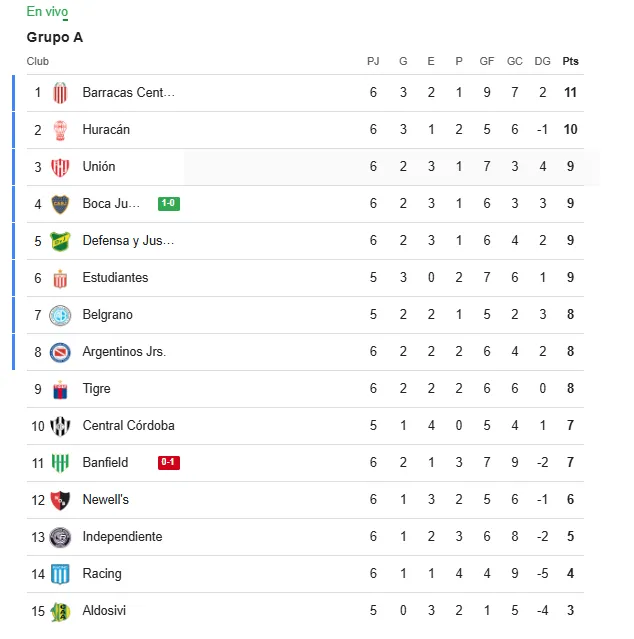The height and width of the screenshot is (639, 634).
Task: Switch to the En vivo tab
Action: [47, 11]
